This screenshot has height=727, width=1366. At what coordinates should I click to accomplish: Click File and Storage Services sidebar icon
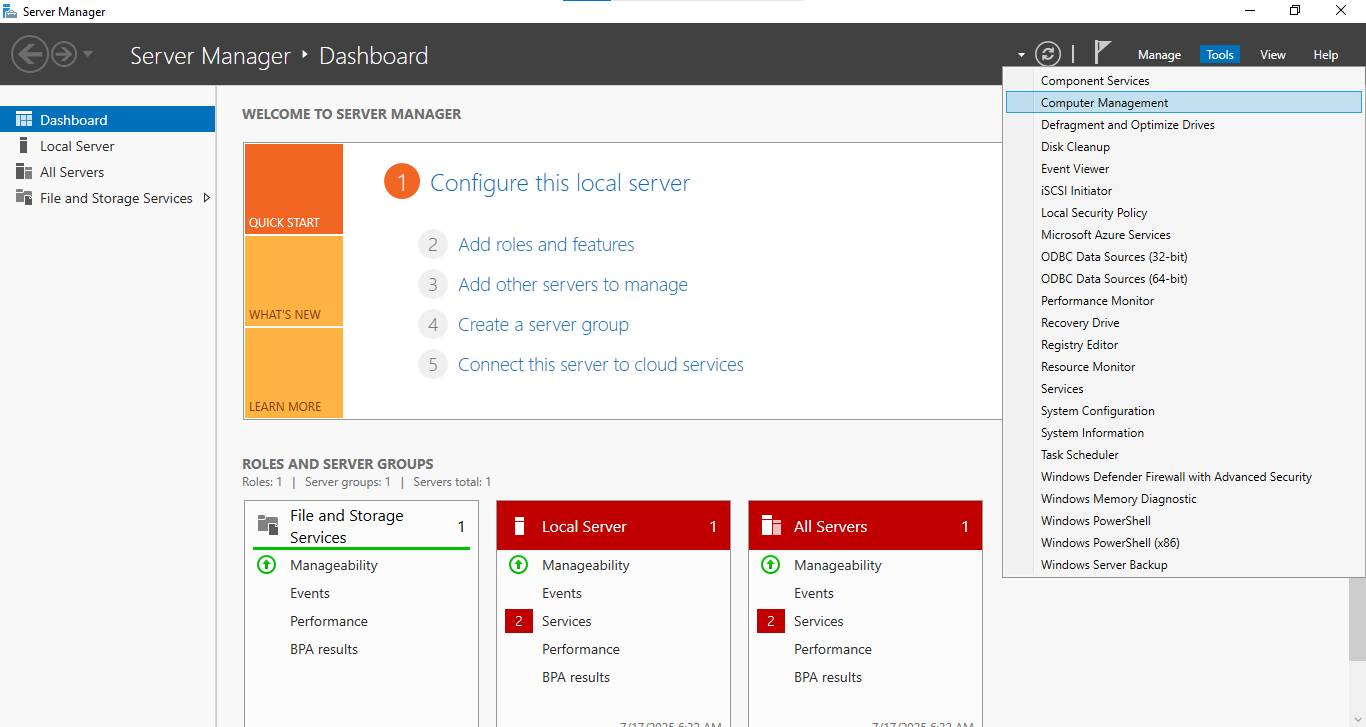click(x=24, y=197)
